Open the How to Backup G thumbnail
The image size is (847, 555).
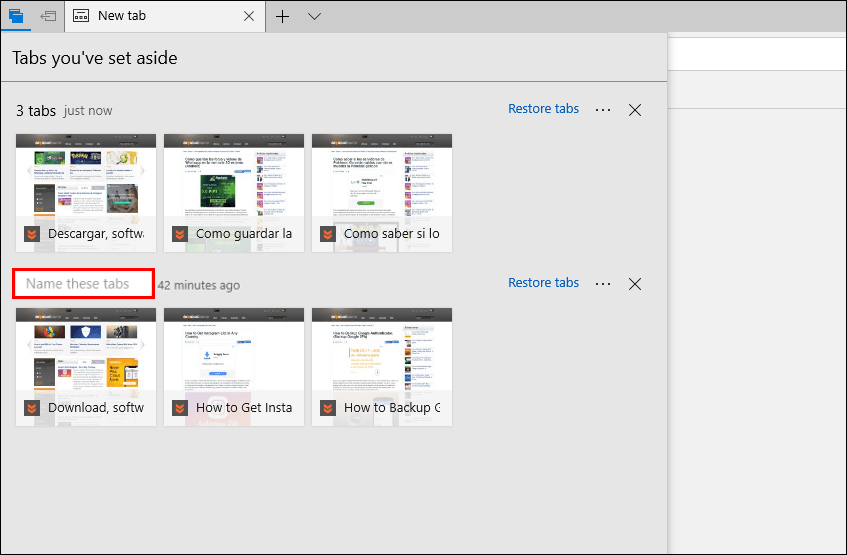pos(382,367)
